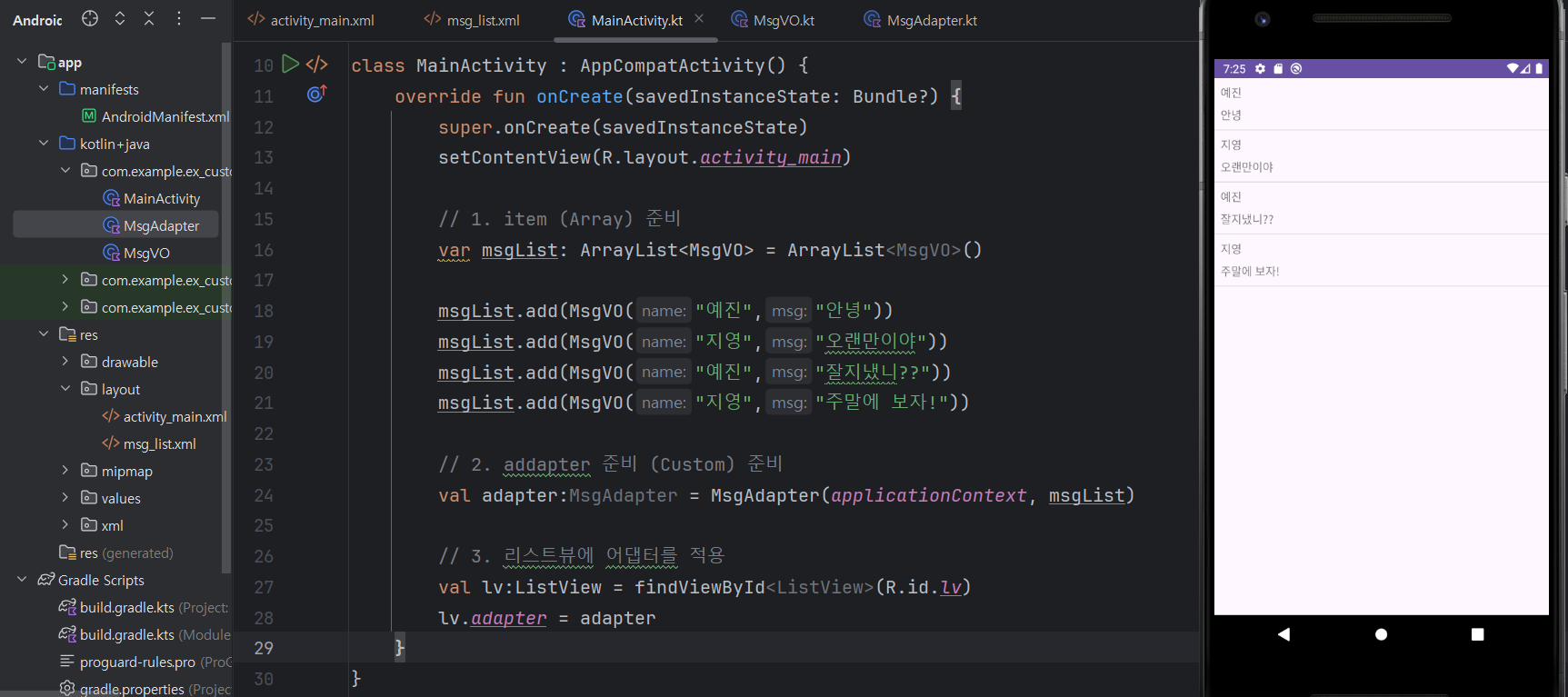The height and width of the screenshot is (697, 1568).
Task: Collapse the first com.example package
Action: point(65,170)
